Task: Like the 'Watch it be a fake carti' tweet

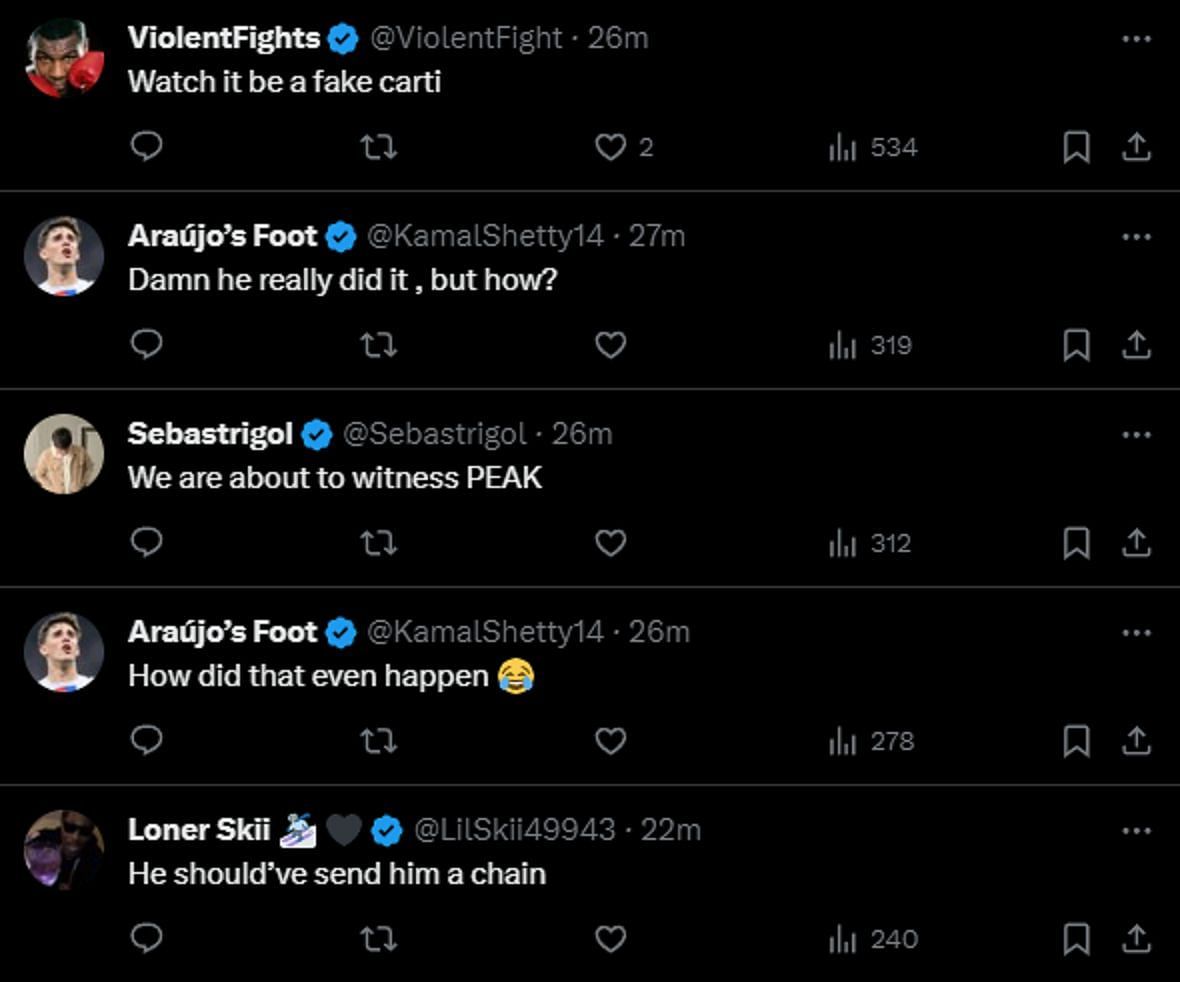Action: (x=610, y=147)
